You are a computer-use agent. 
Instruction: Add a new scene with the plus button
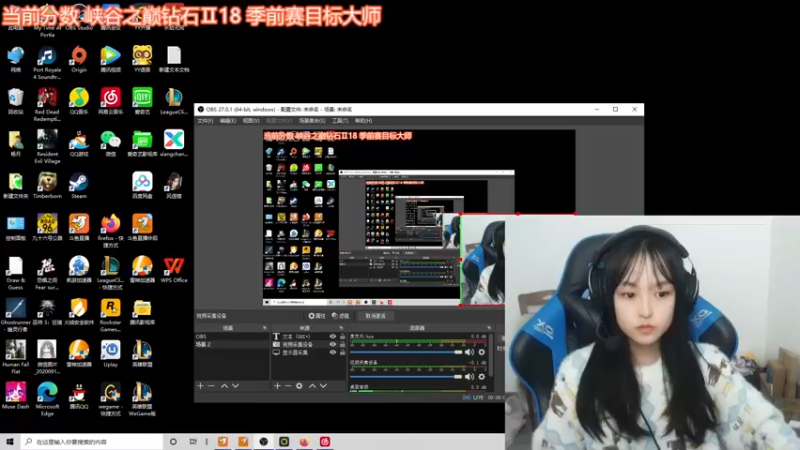pyautogui.click(x=201, y=386)
